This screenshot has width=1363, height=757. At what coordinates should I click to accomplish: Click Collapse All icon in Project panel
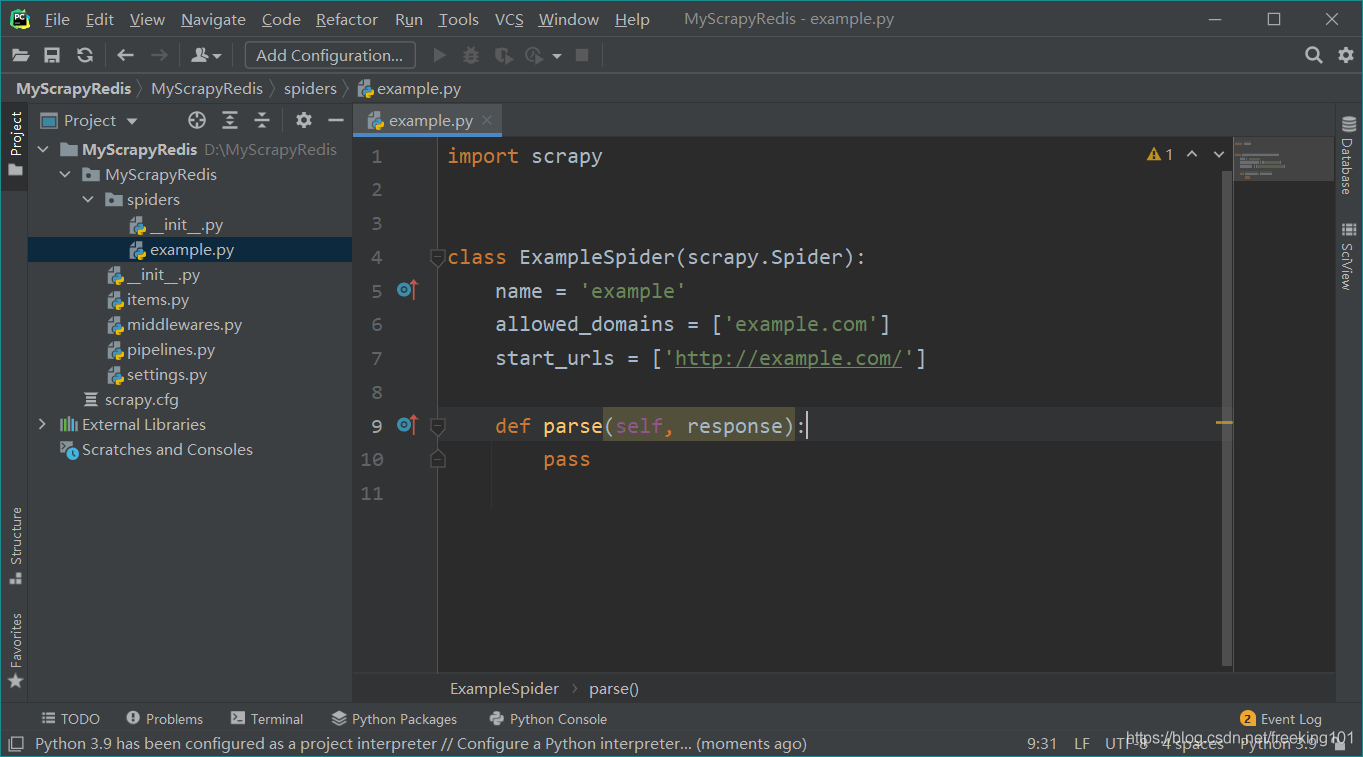(262, 121)
